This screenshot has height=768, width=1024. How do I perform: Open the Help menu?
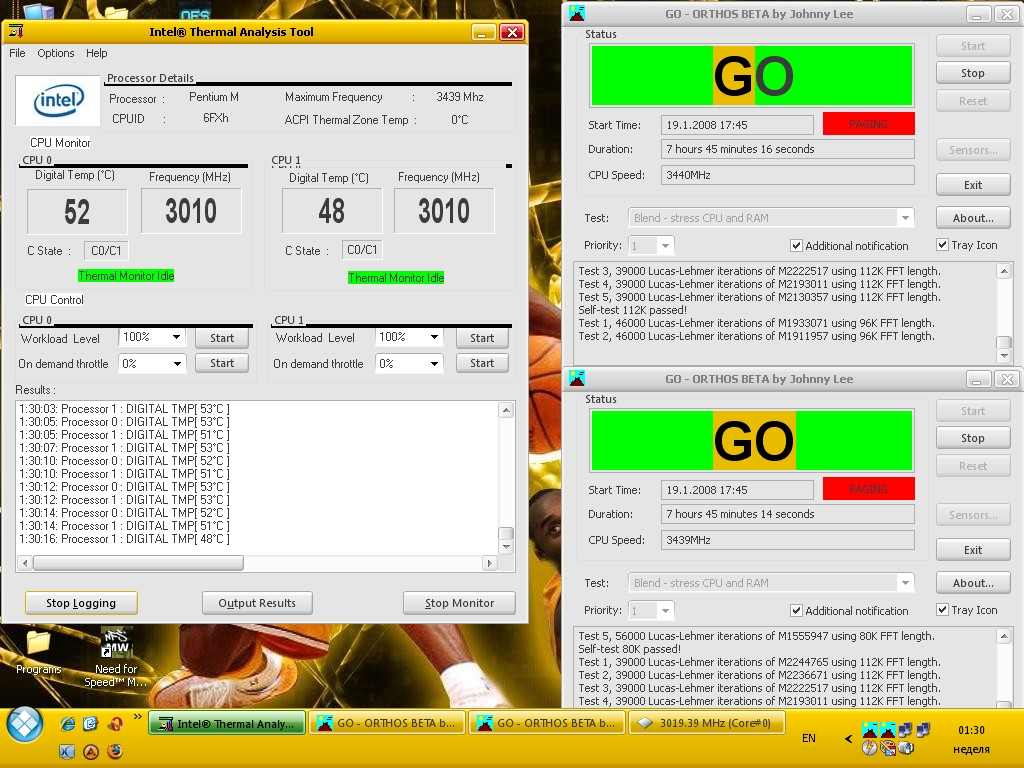point(97,53)
